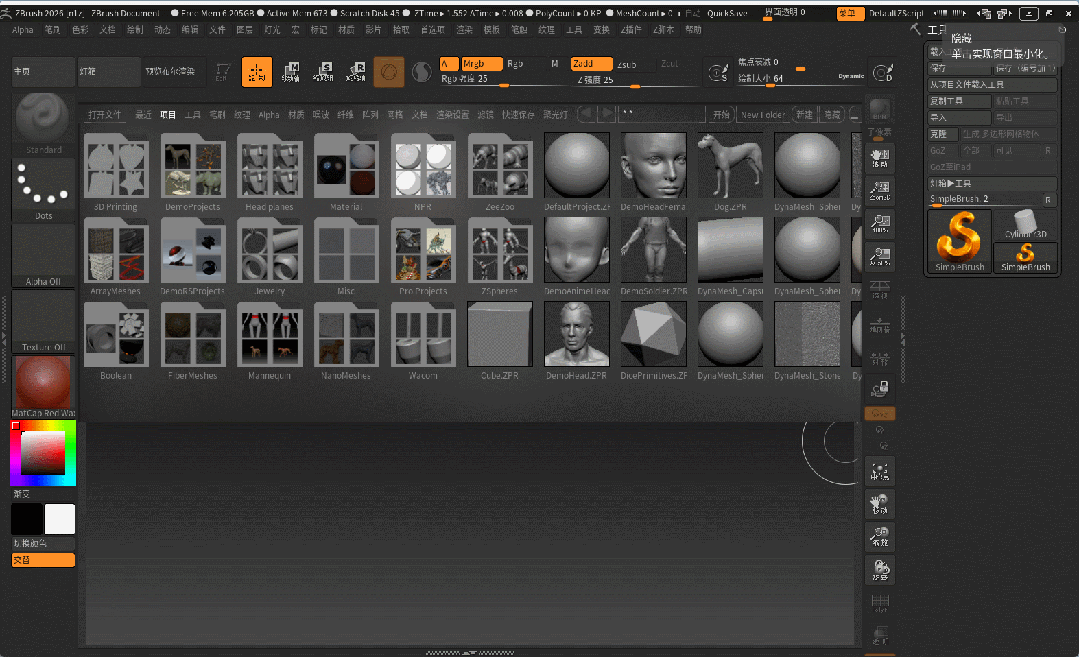Open the Help menu (帮助)
This screenshot has height=657, width=1079.
pyautogui.click(x=693, y=30)
